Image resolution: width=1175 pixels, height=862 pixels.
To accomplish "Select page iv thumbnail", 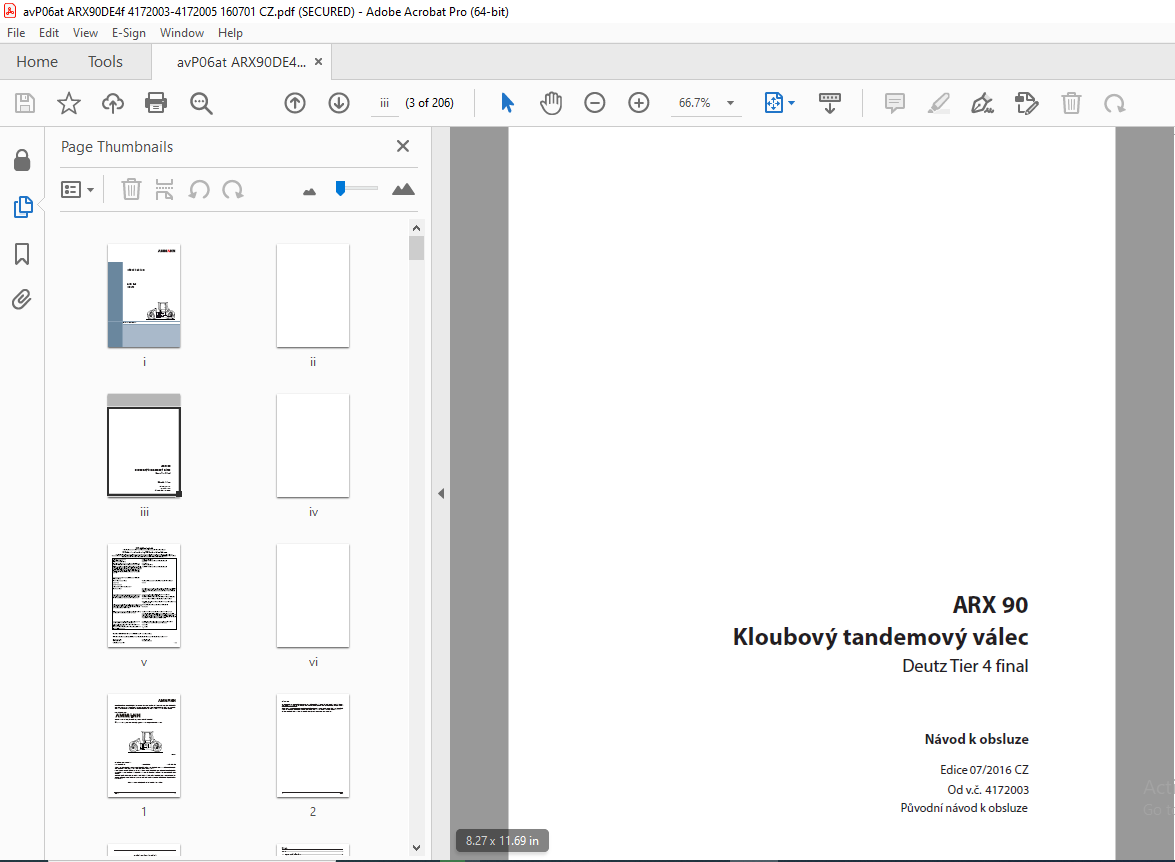I will pyautogui.click(x=313, y=445).
